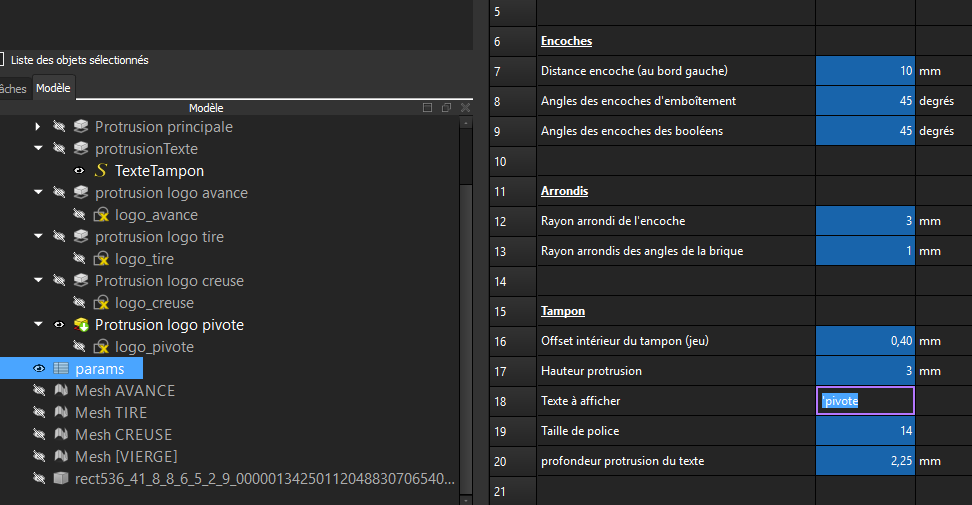Collapse the protrusionTexte node
Image resolution: width=972 pixels, height=505 pixels.
click(38, 149)
